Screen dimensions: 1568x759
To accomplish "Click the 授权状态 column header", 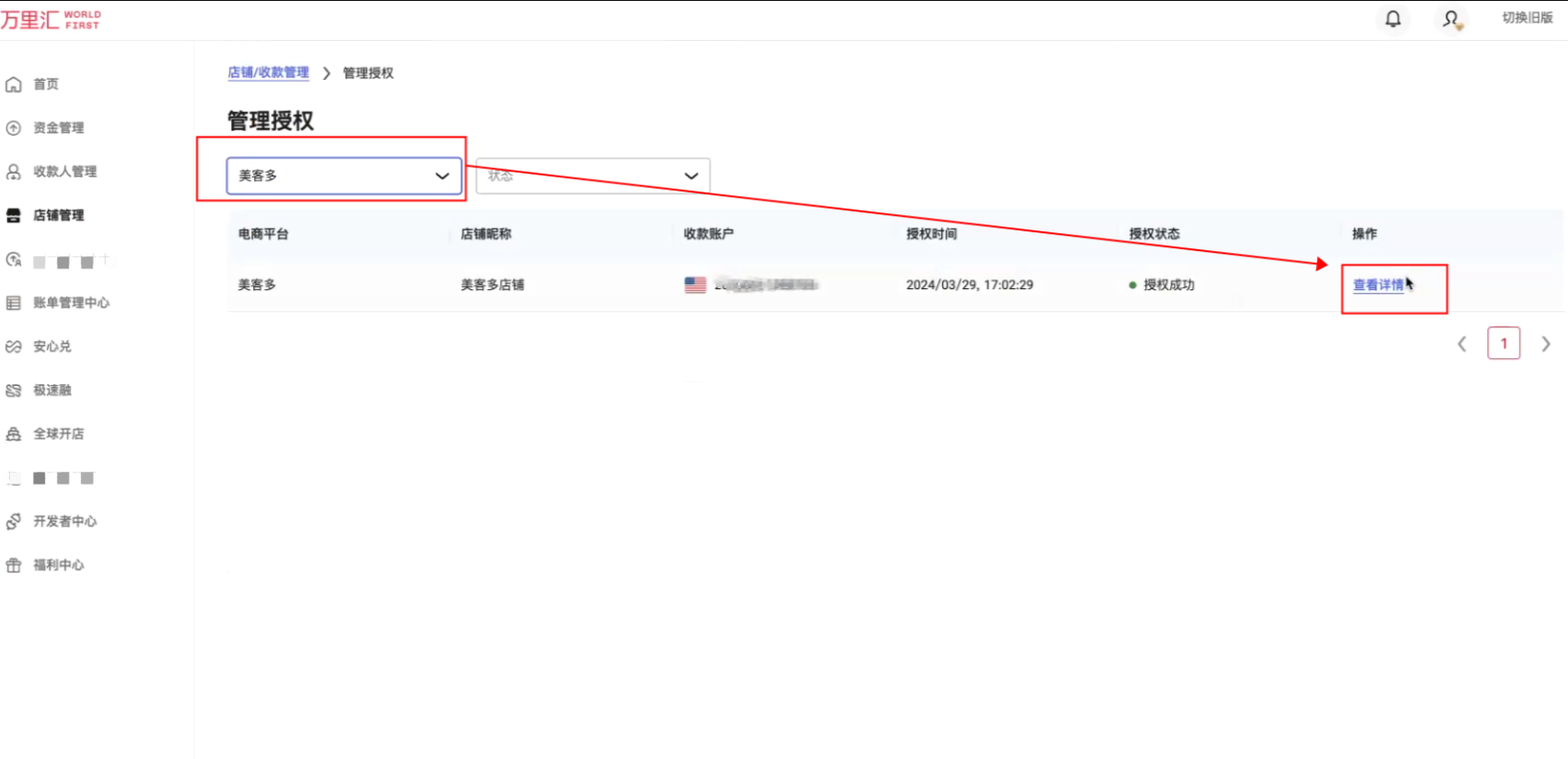I will click(1154, 234).
